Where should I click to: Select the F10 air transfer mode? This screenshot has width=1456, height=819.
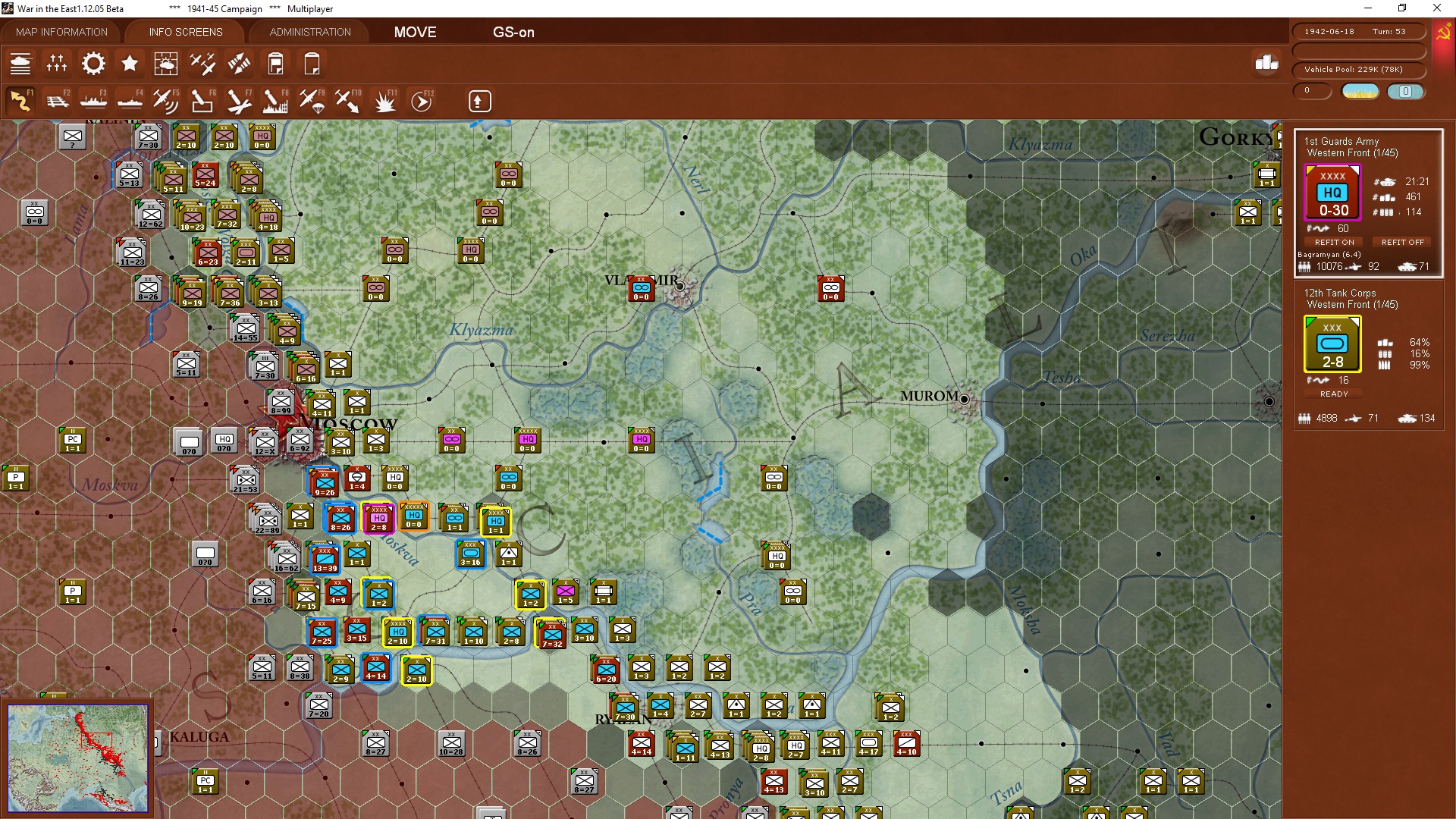(348, 101)
